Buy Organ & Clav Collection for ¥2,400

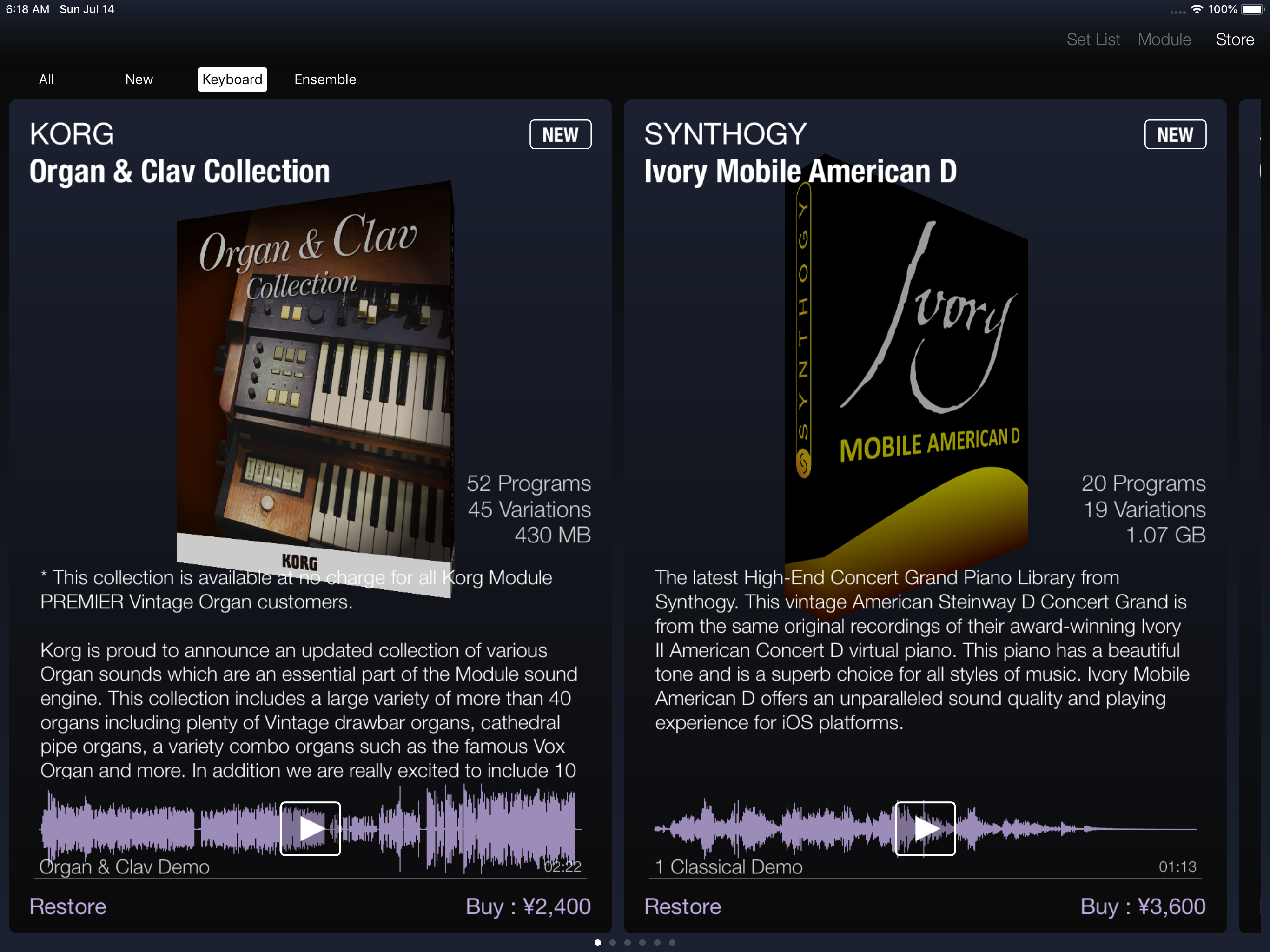528,906
